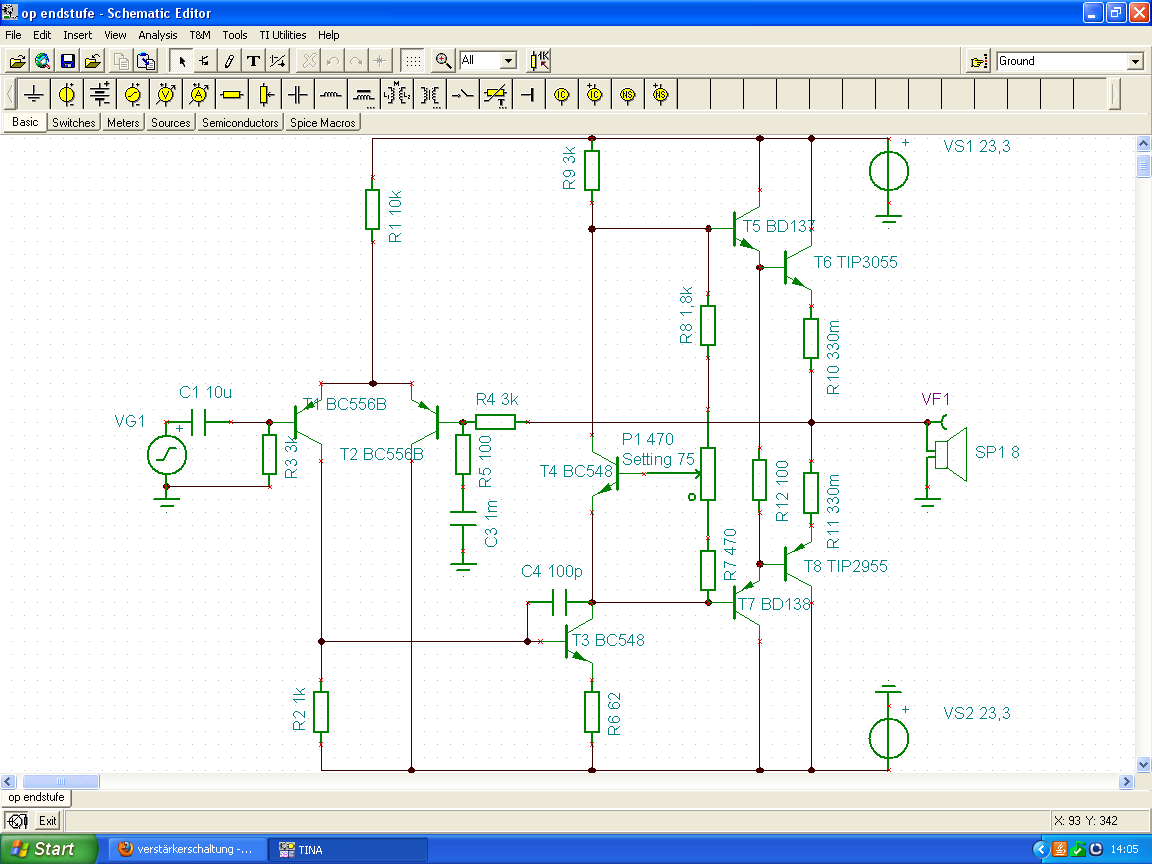The width and height of the screenshot is (1152, 864).
Task: Click the 'op endstufe' sheet tab
Action: click(x=37, y=797)
